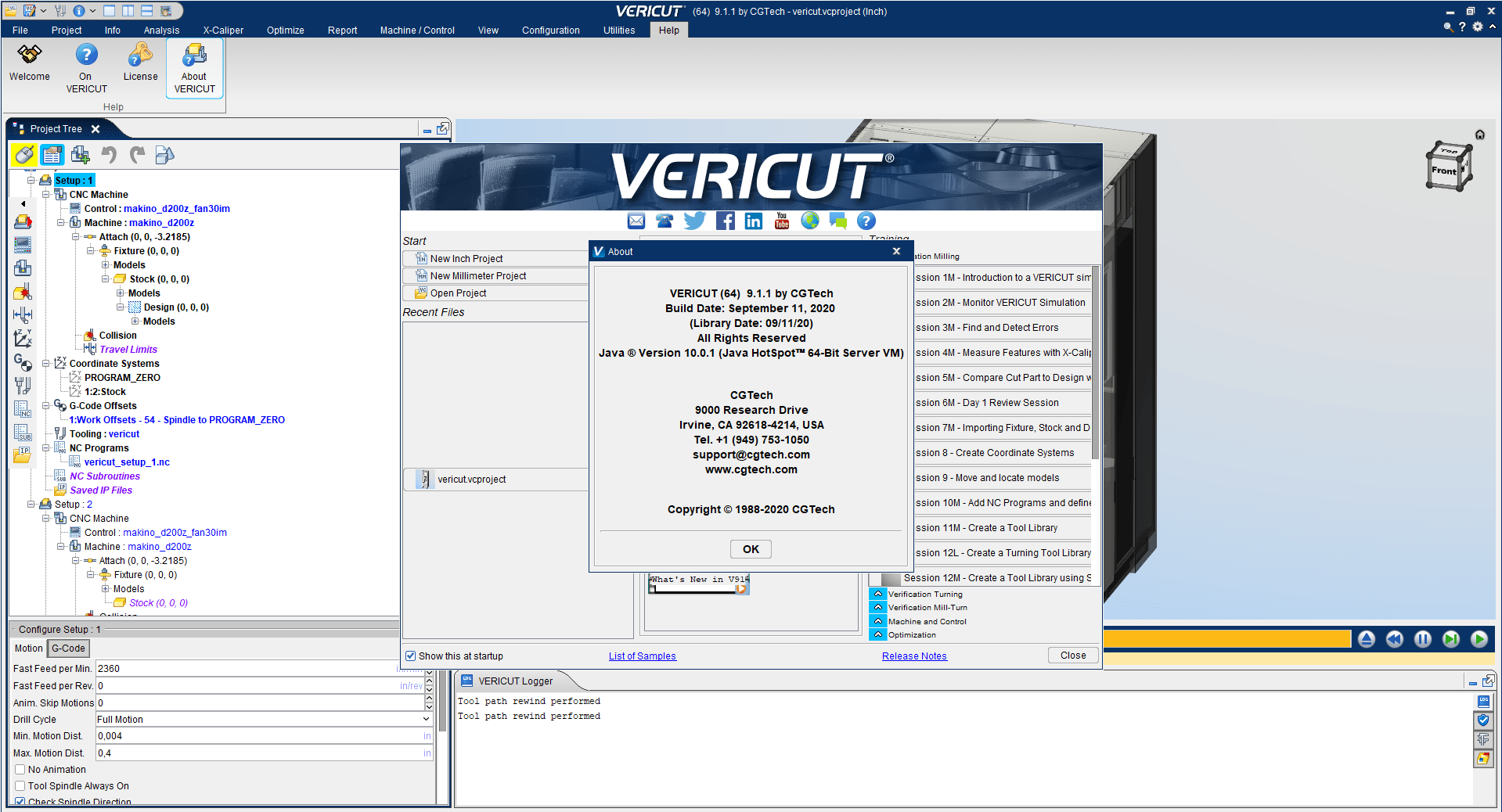This screenshot has height=812, width=1502.
Task: Select the Tooling icon in the left sidebar
Action: coord(23,386)
